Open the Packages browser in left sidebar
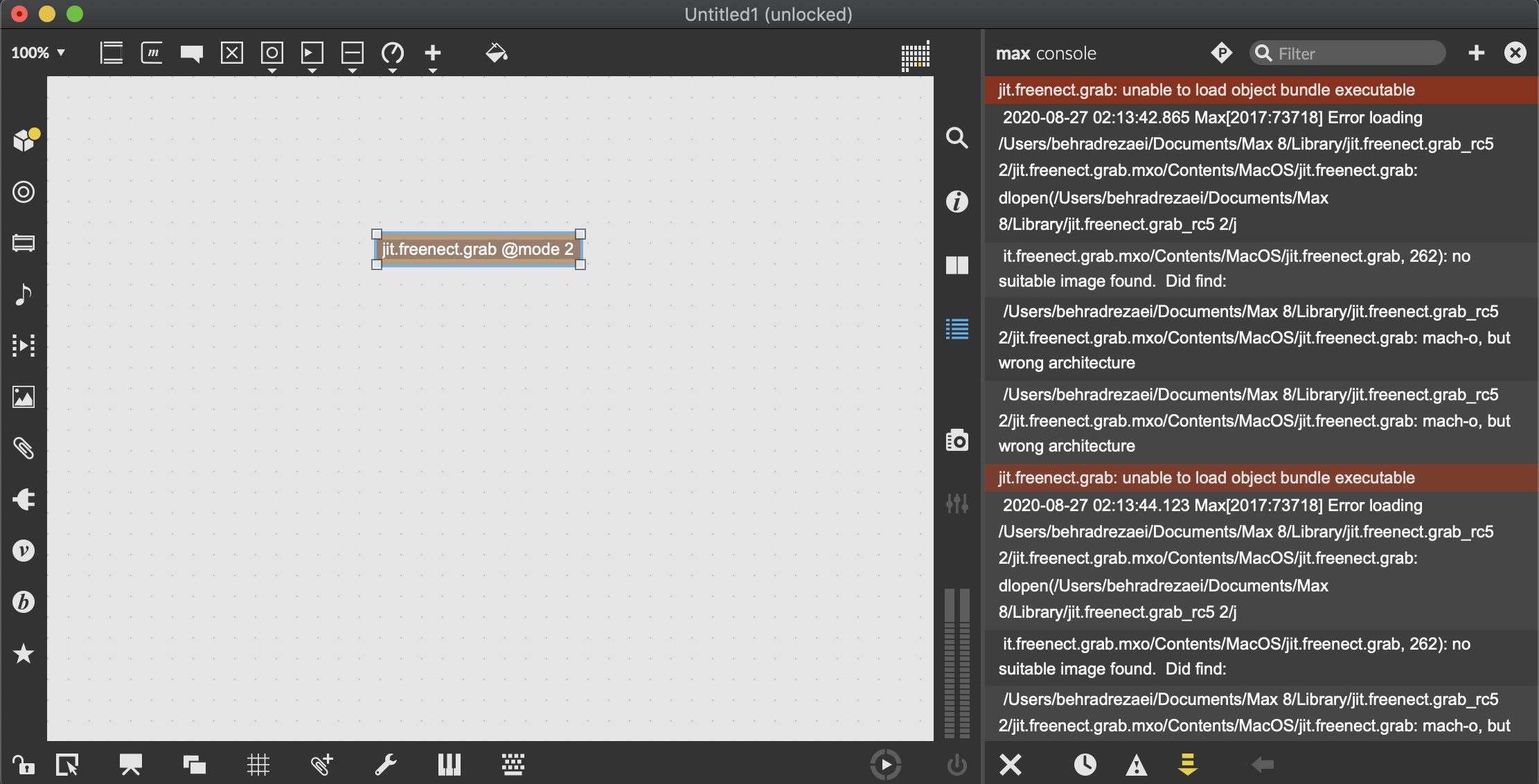 25,140
